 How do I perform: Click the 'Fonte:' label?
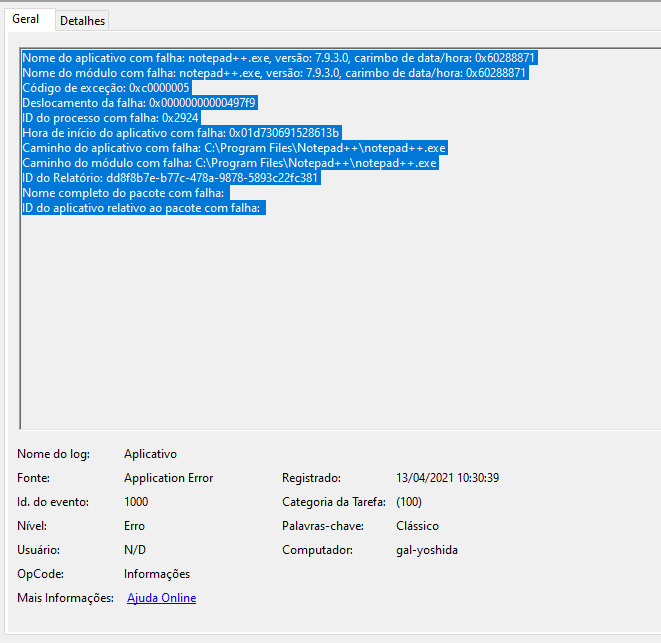coord(33,478)
